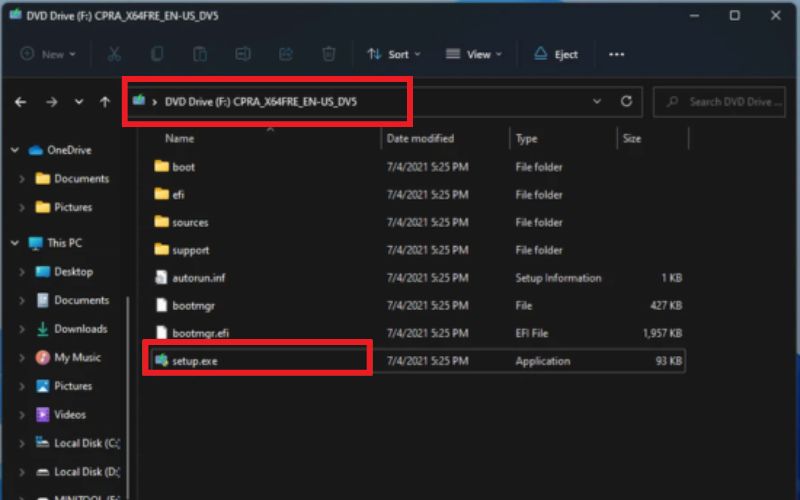Click the Cut scissors icon

pyautogui.click(x=114, y=54)
